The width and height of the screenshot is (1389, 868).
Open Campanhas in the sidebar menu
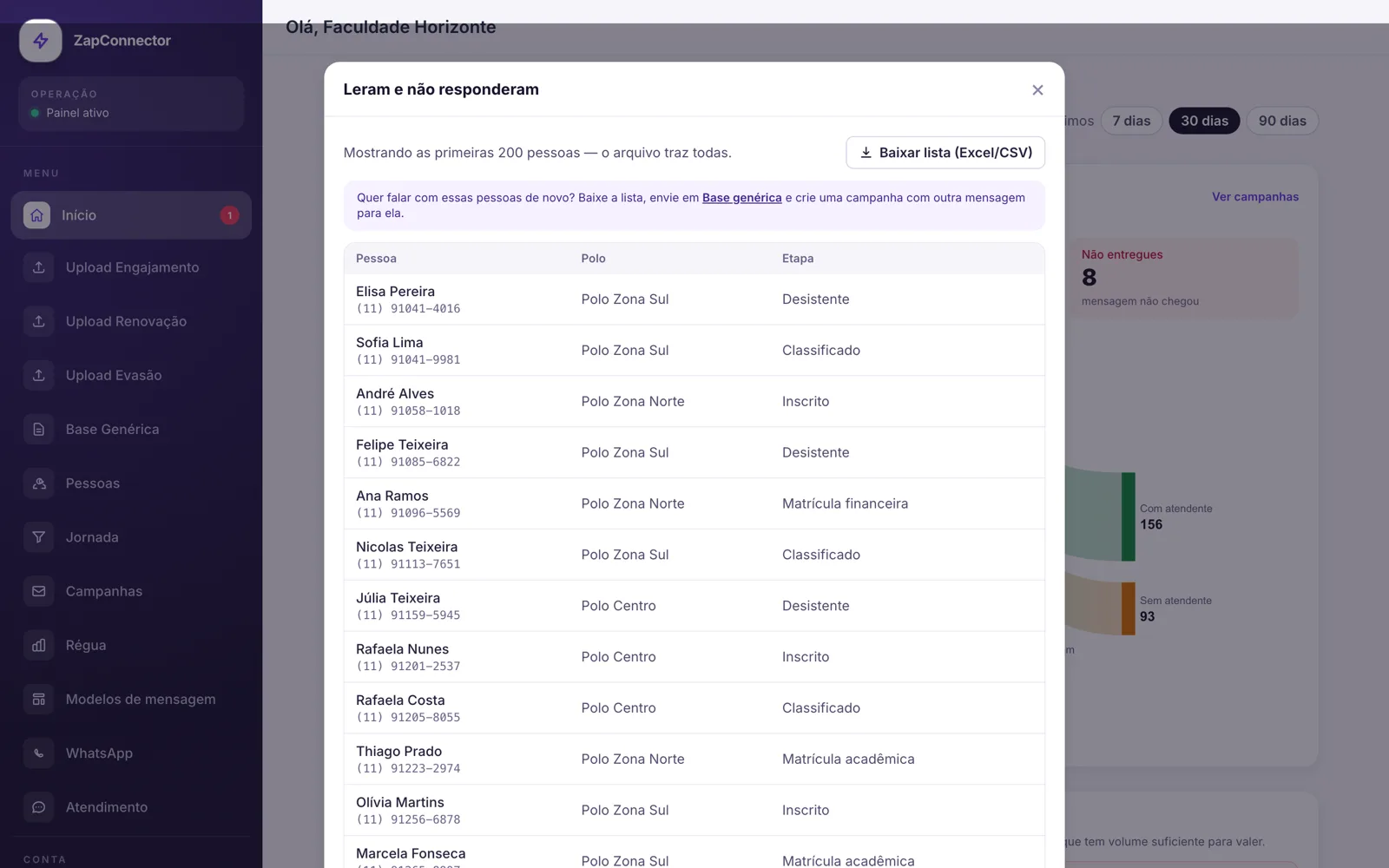pos(131,591)
